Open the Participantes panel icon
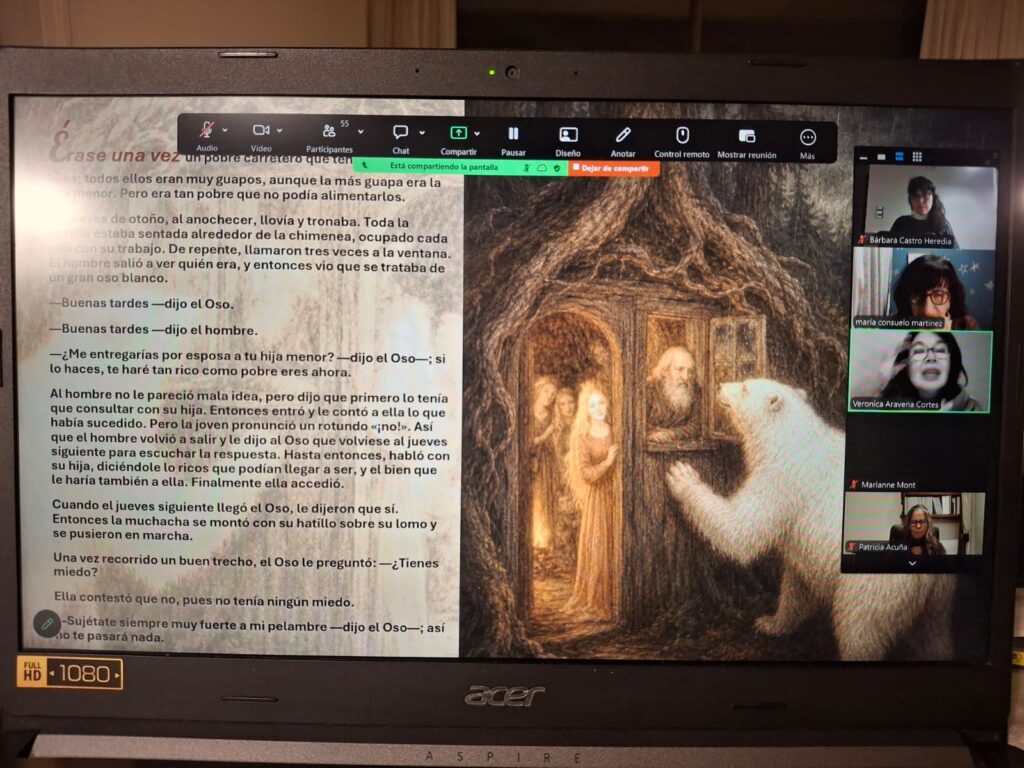Screen dimensions: 1024x768 tap(329, 131)
